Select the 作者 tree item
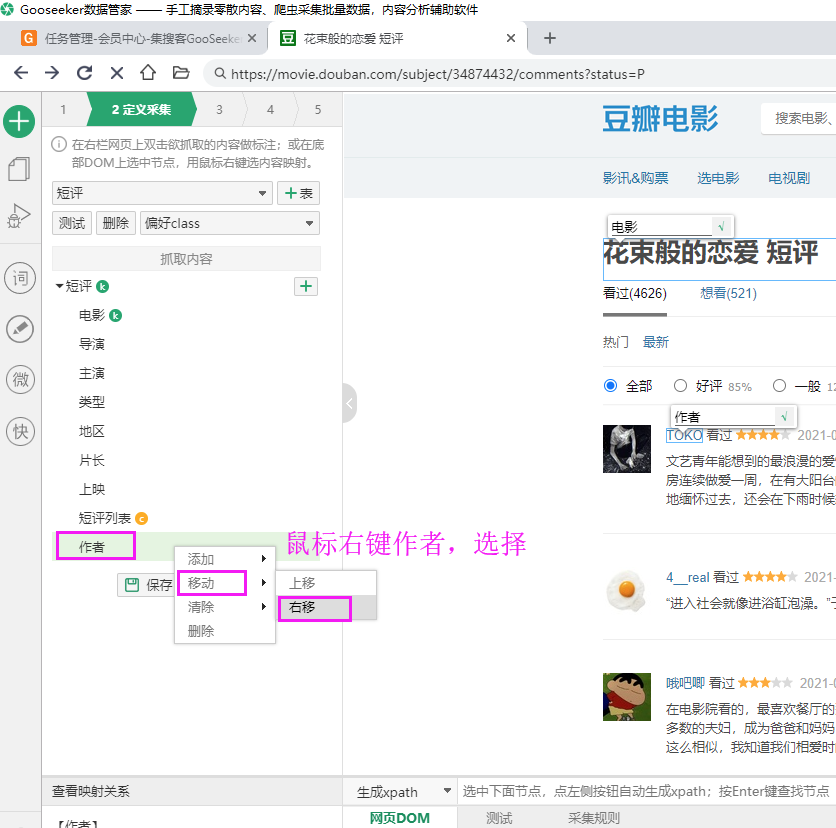 tap(92, 547)
